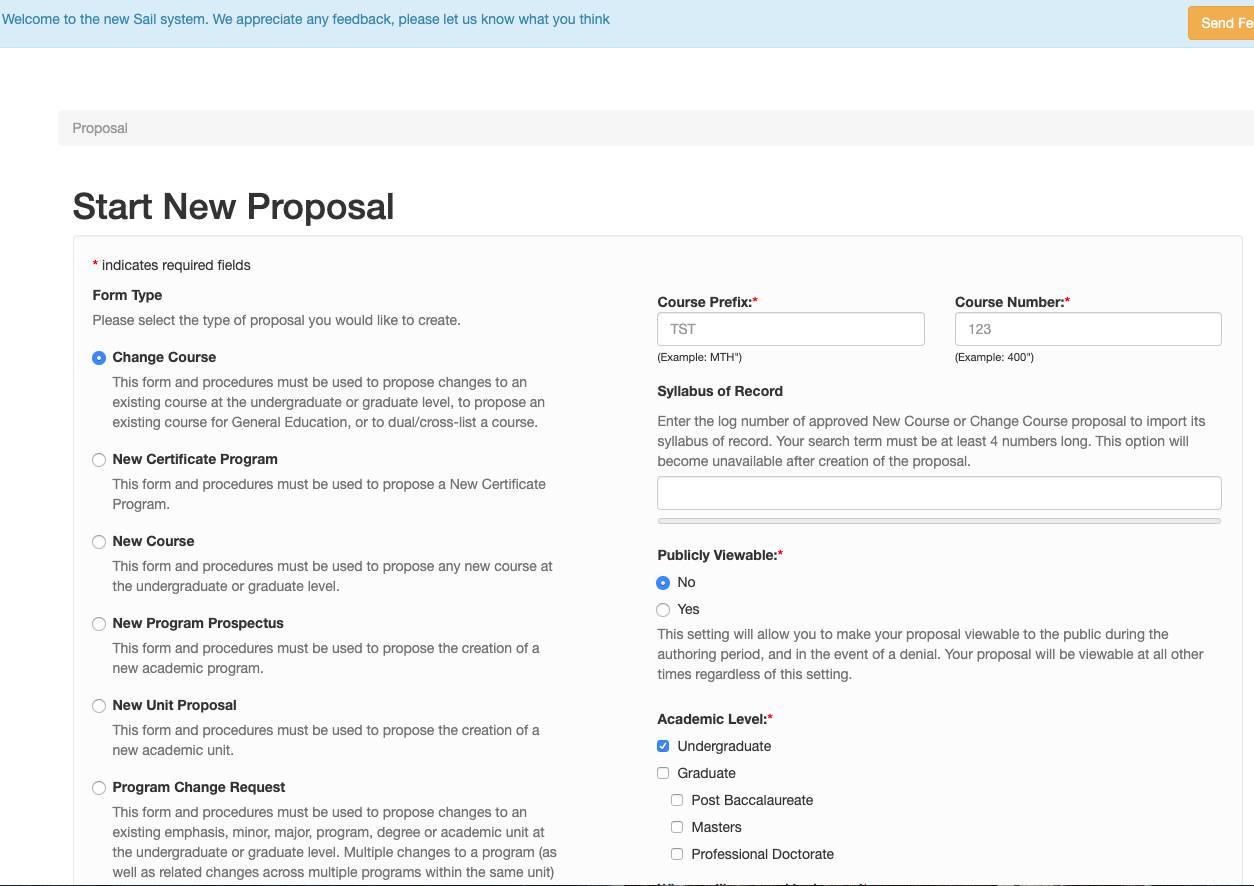The width and height of the screenshot is (1254, 886).
Task: Check the Graduate academic level box
Action: 663,773
